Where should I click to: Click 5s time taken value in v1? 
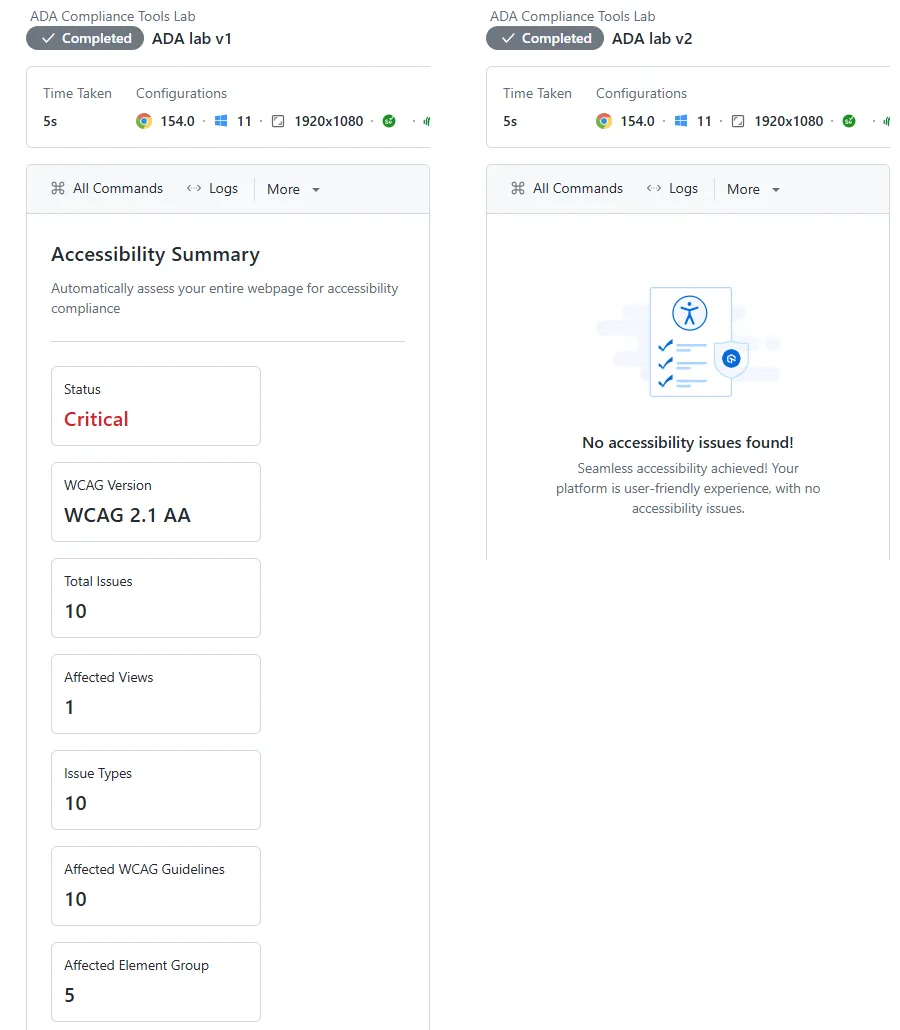[x=50, y=122]
